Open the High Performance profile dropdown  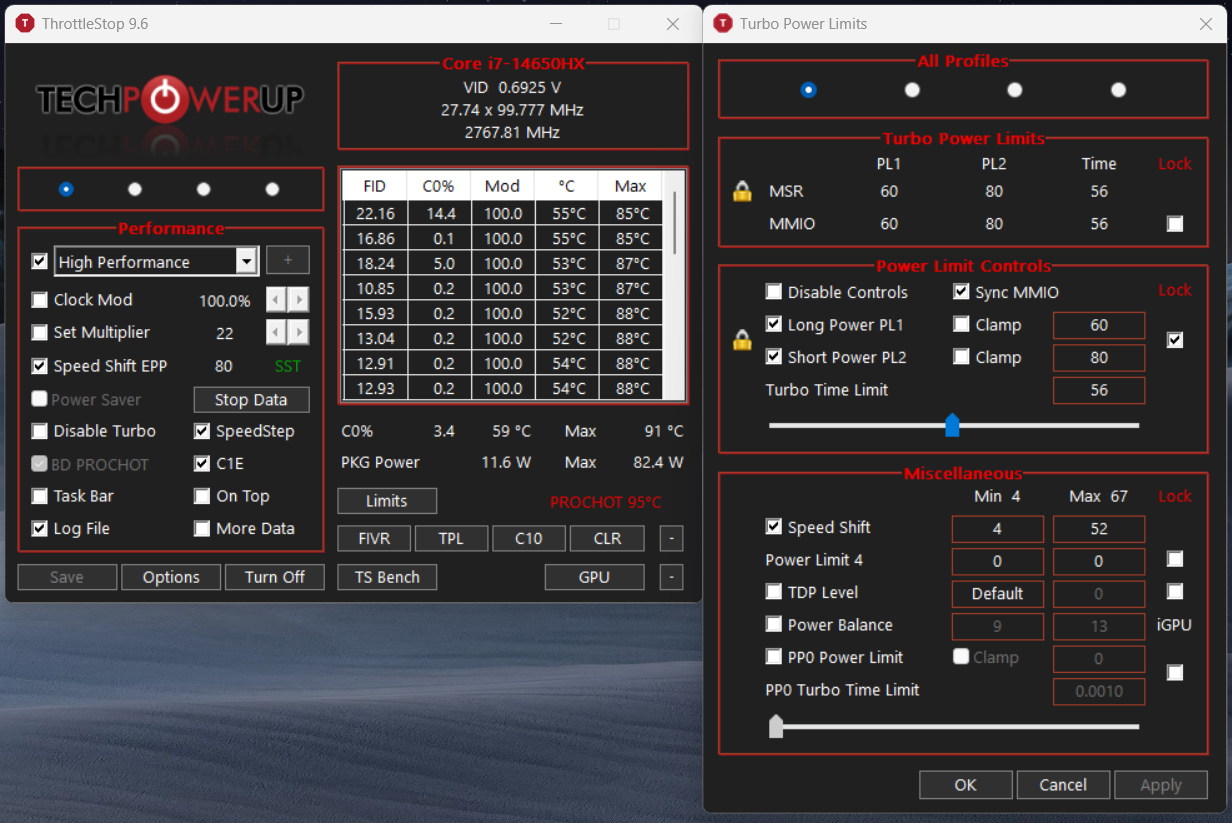[246, 262]
